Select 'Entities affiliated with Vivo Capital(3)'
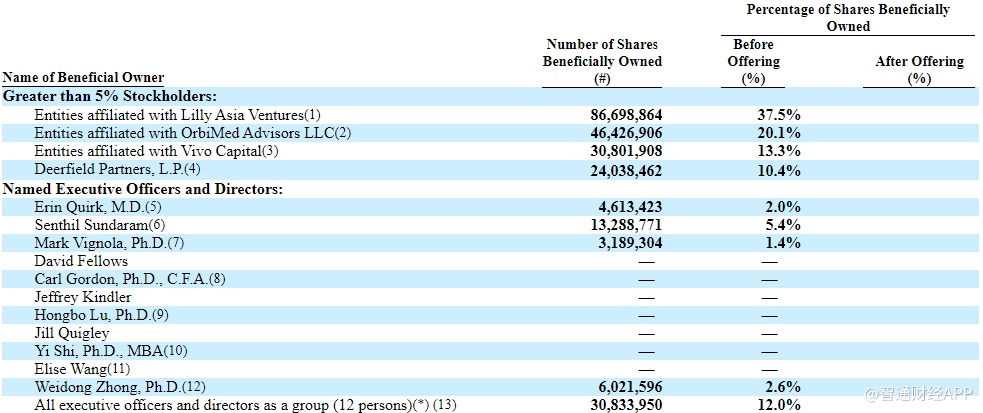 [156, 151]
